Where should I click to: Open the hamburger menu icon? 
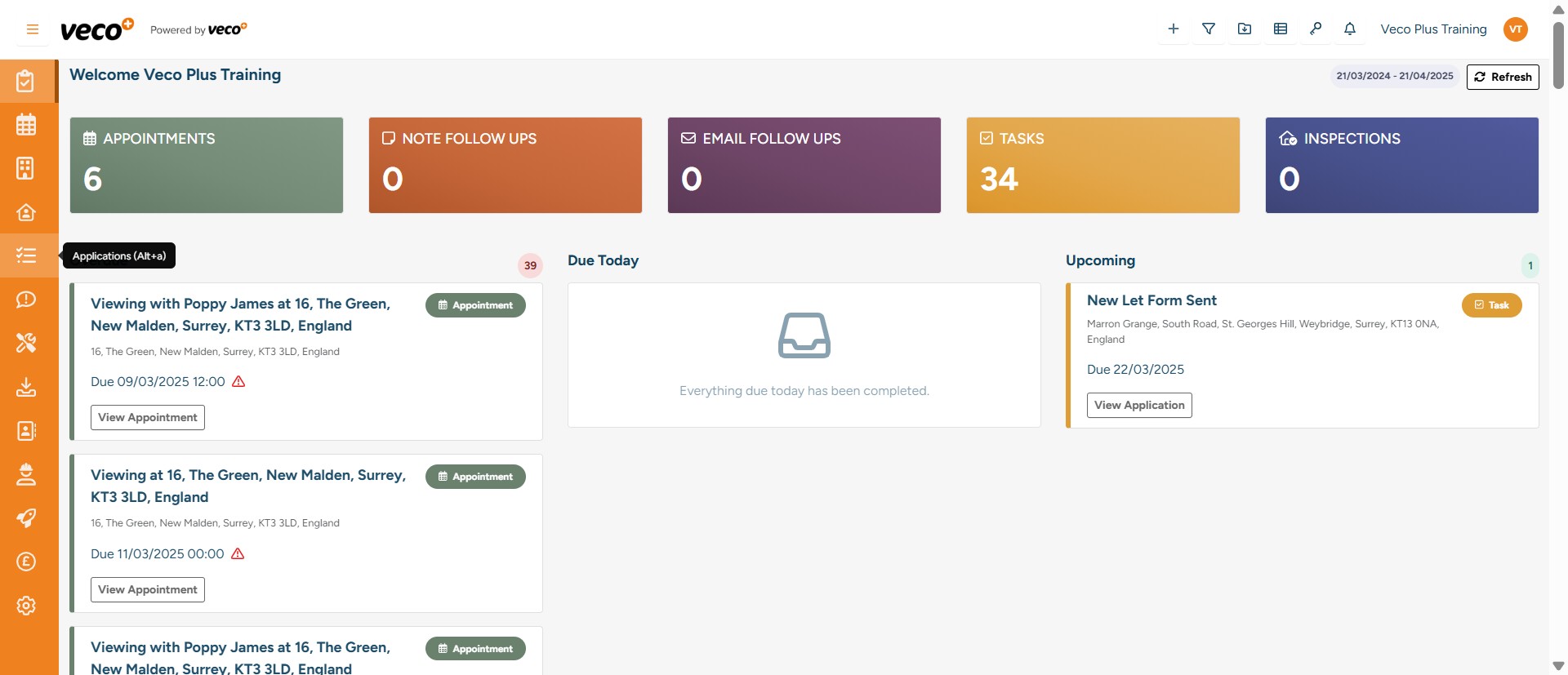[x=33, y=29]
